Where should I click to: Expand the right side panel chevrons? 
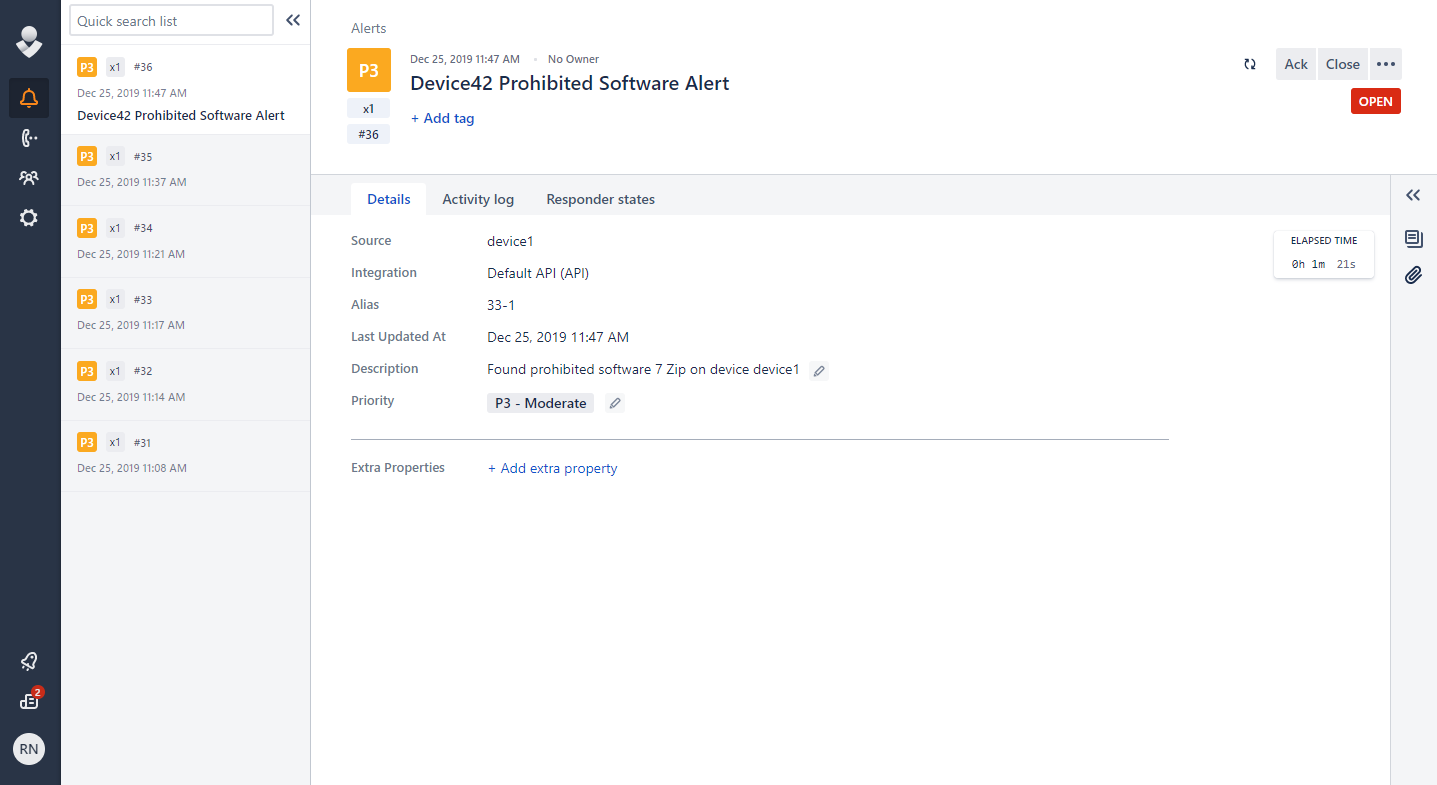click(x=1413, y=195)
